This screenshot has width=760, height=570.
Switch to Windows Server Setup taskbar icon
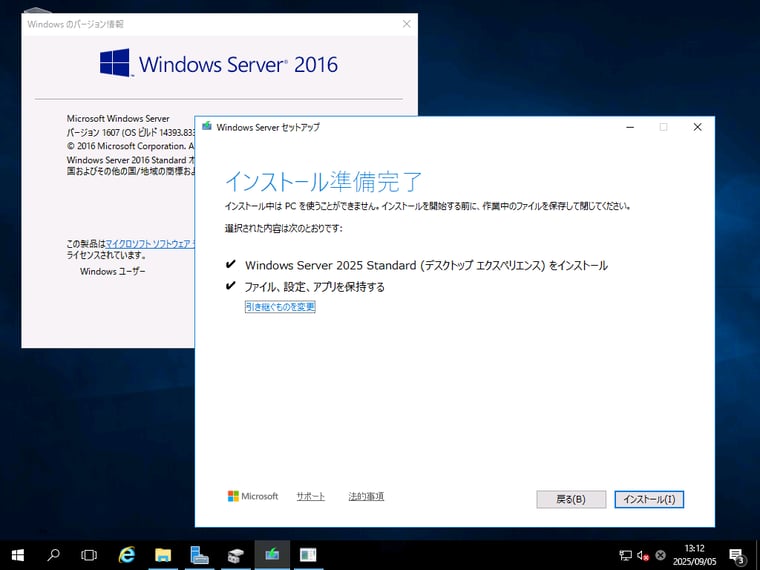(x=272, y=554)
